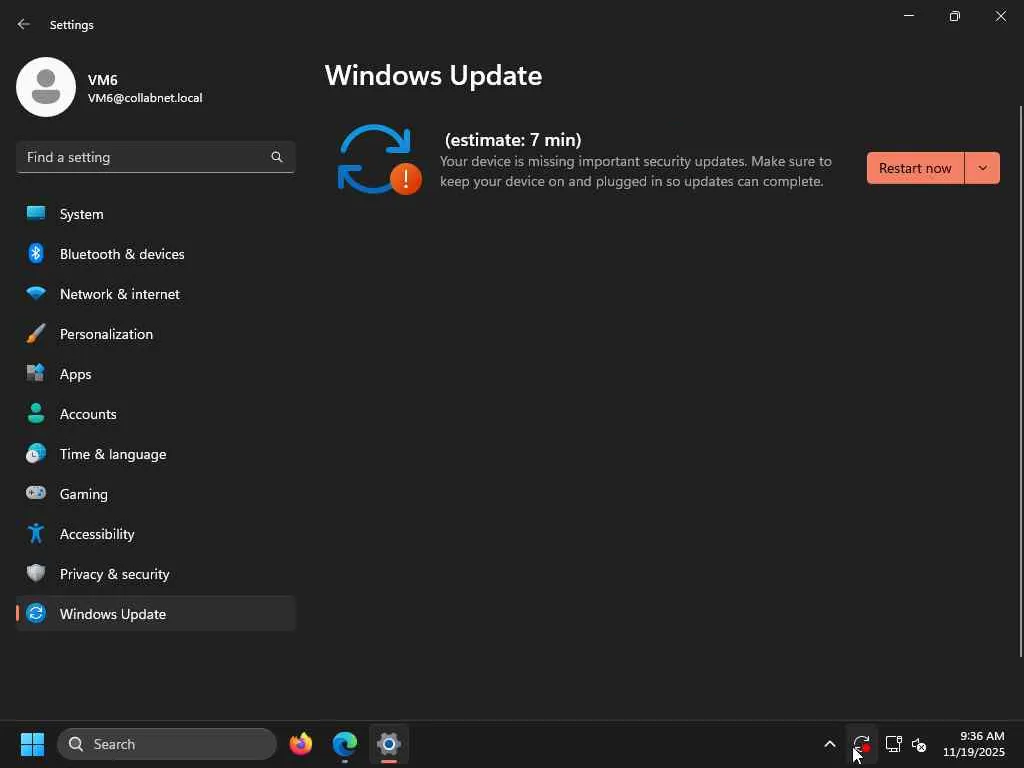Click the green person icon for Accounts
The height and width of the screenshot is (768, 1024).
pyautogui.click(x=36, y=413)
